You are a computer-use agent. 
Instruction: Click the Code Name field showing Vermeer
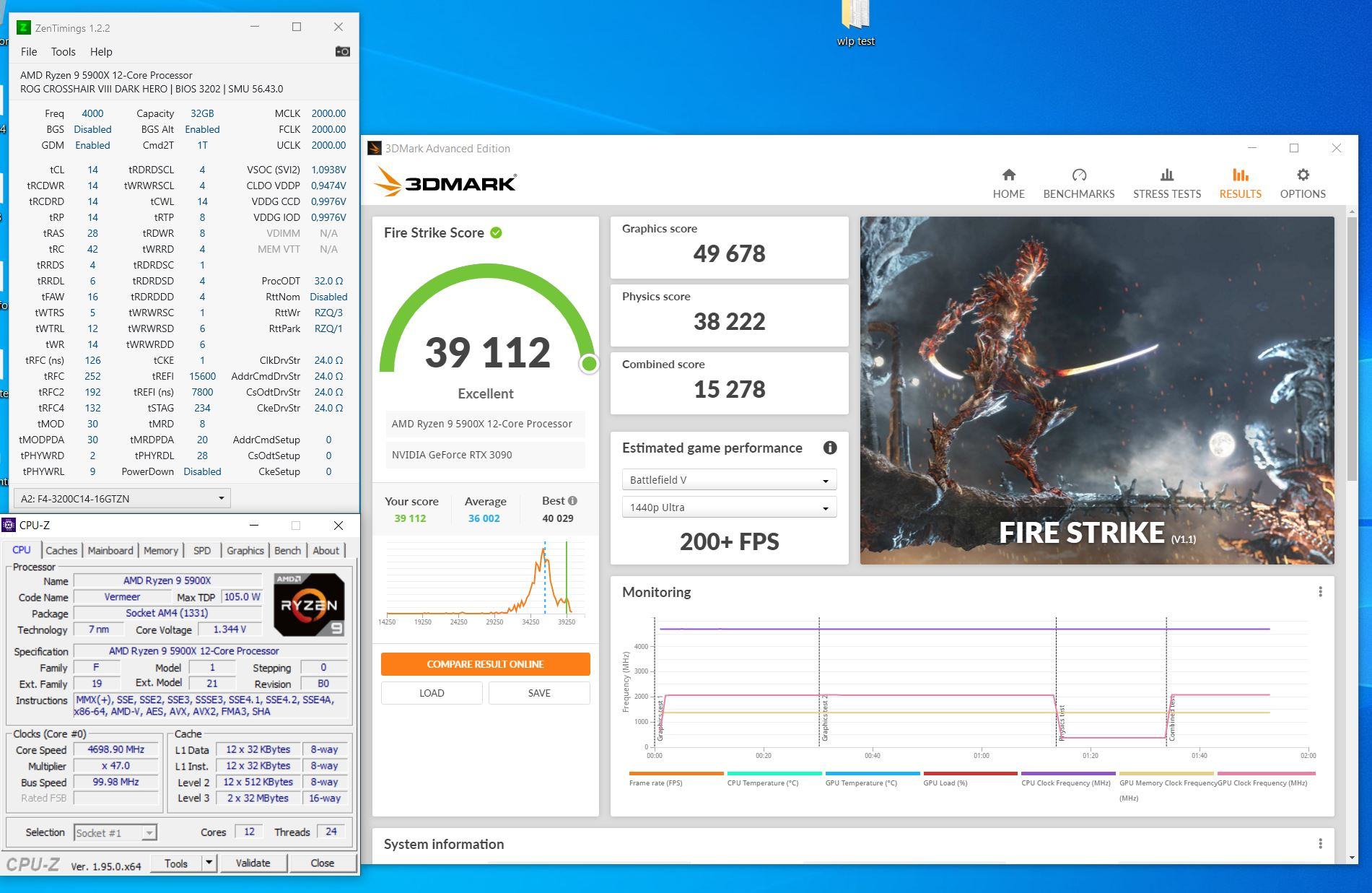pyautogui.click(x=122, y=597)
